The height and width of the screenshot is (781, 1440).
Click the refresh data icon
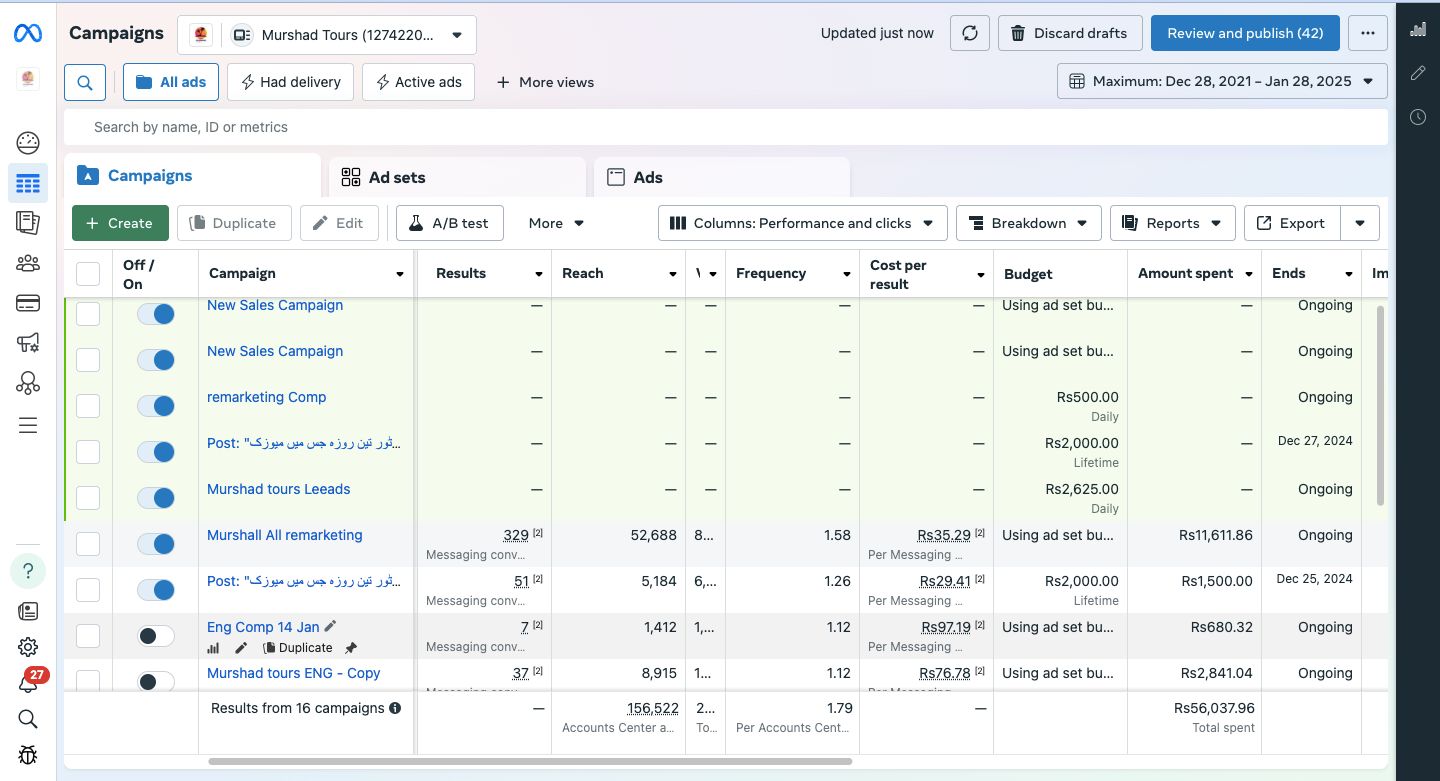969,33
